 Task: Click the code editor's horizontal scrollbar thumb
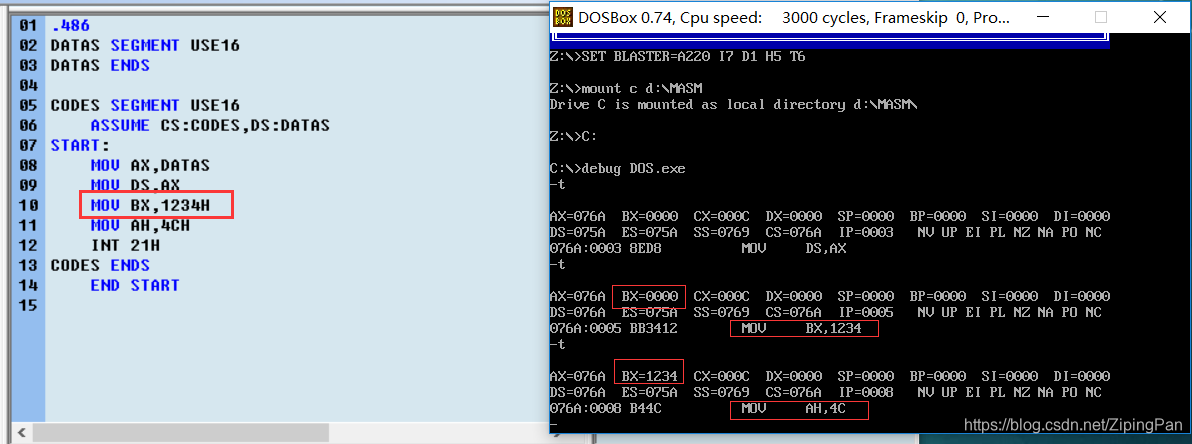click(181, 433)
